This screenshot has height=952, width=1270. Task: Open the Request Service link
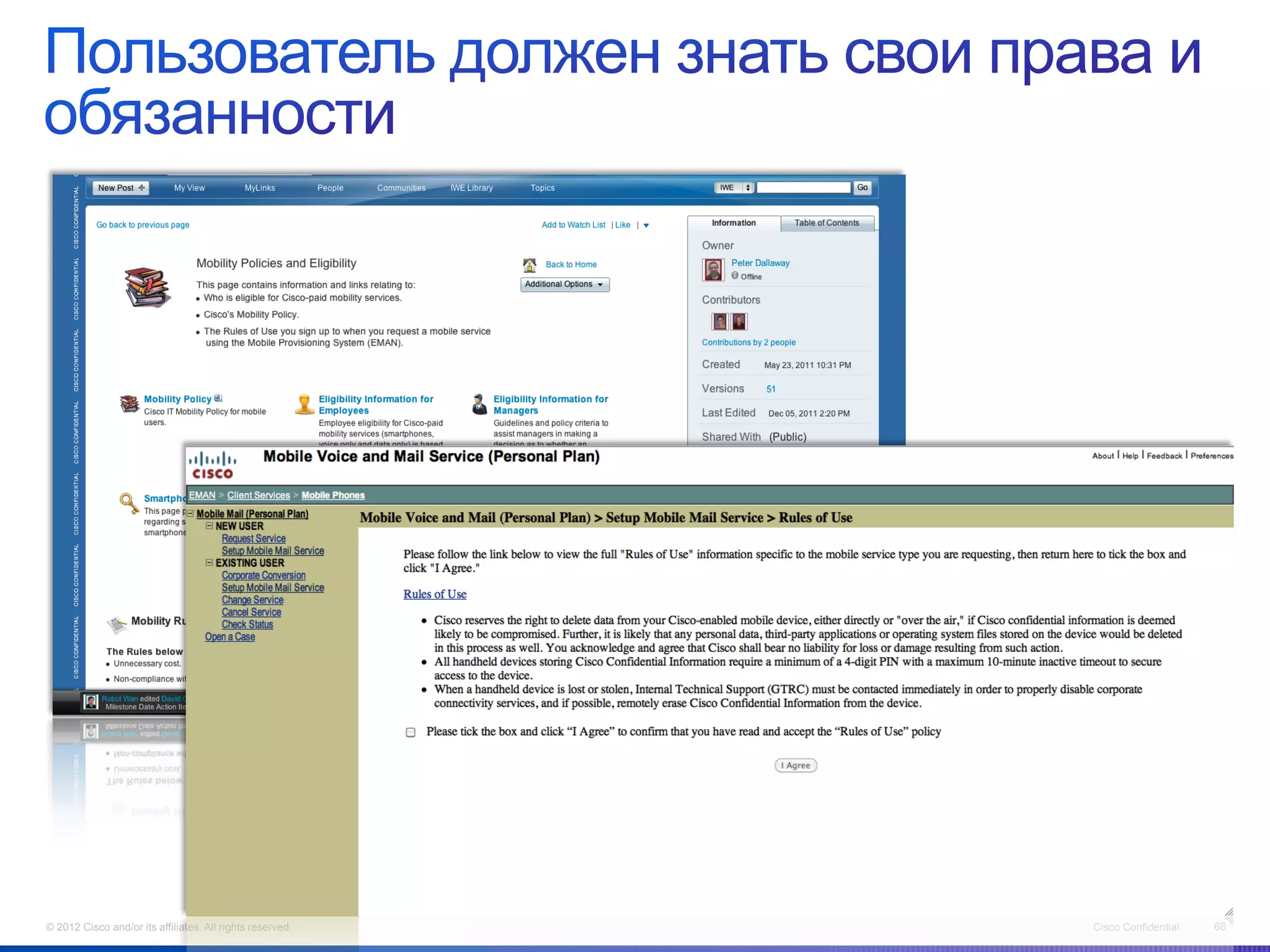point(254,539)
